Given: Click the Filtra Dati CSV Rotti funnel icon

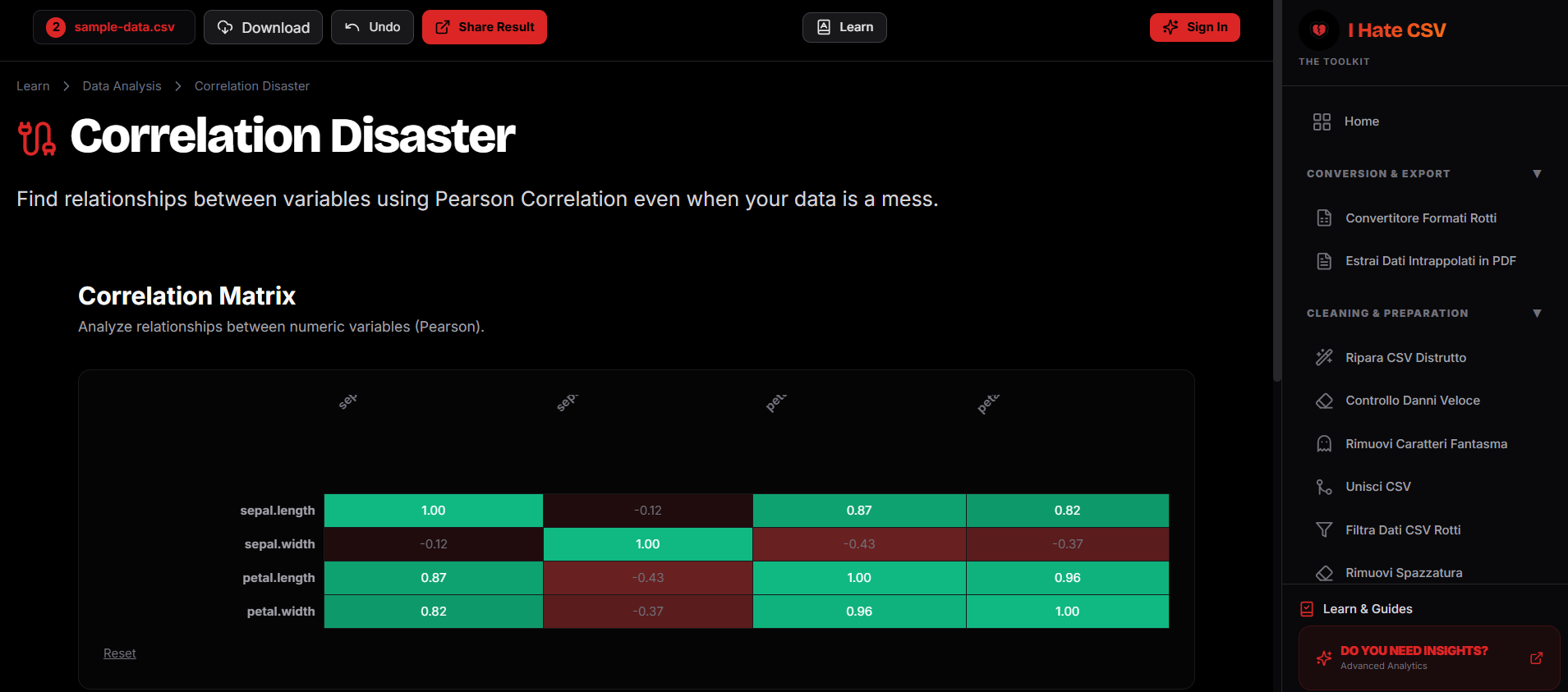Looking at the screenshot, I should pos(1324,530).
